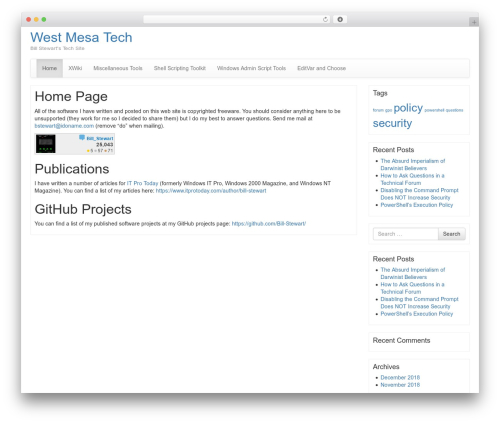Open the December 2018 archive
The height and width of the screenshot is (423, 500).
click(x=400, y=377)
